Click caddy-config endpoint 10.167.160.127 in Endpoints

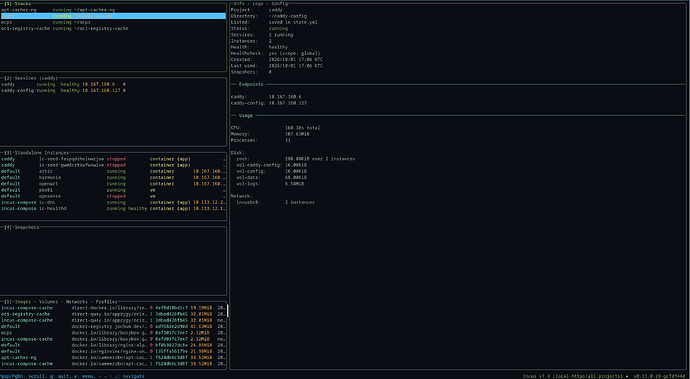tap(269, 103)
